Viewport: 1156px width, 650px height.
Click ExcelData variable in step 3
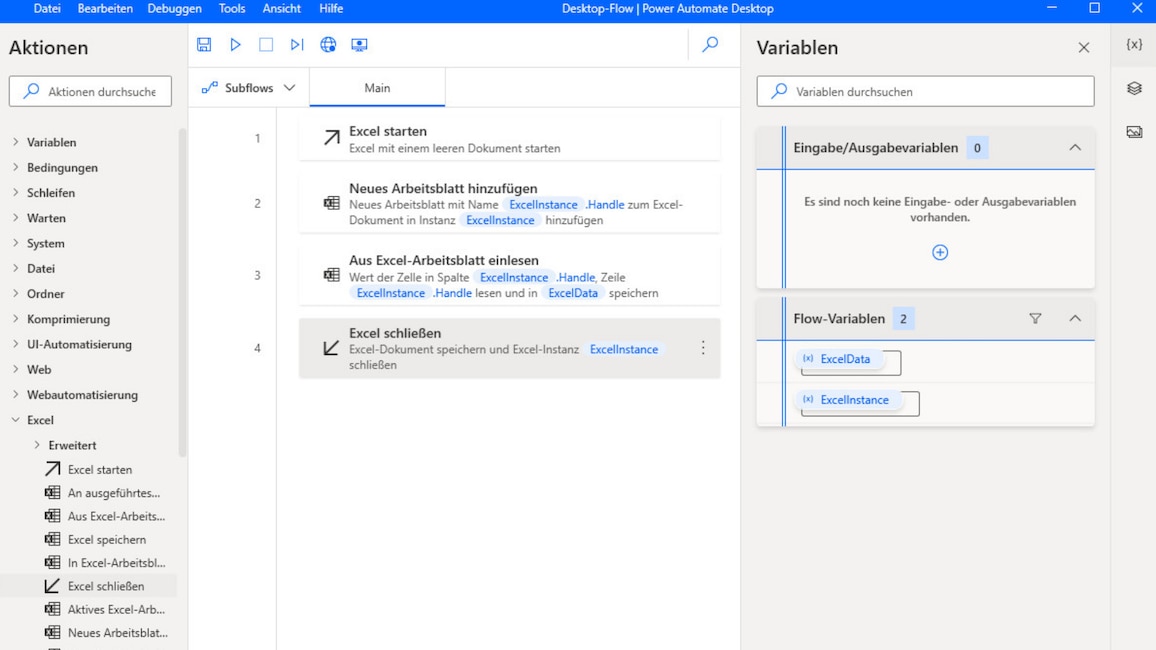(x=573, y=293)
